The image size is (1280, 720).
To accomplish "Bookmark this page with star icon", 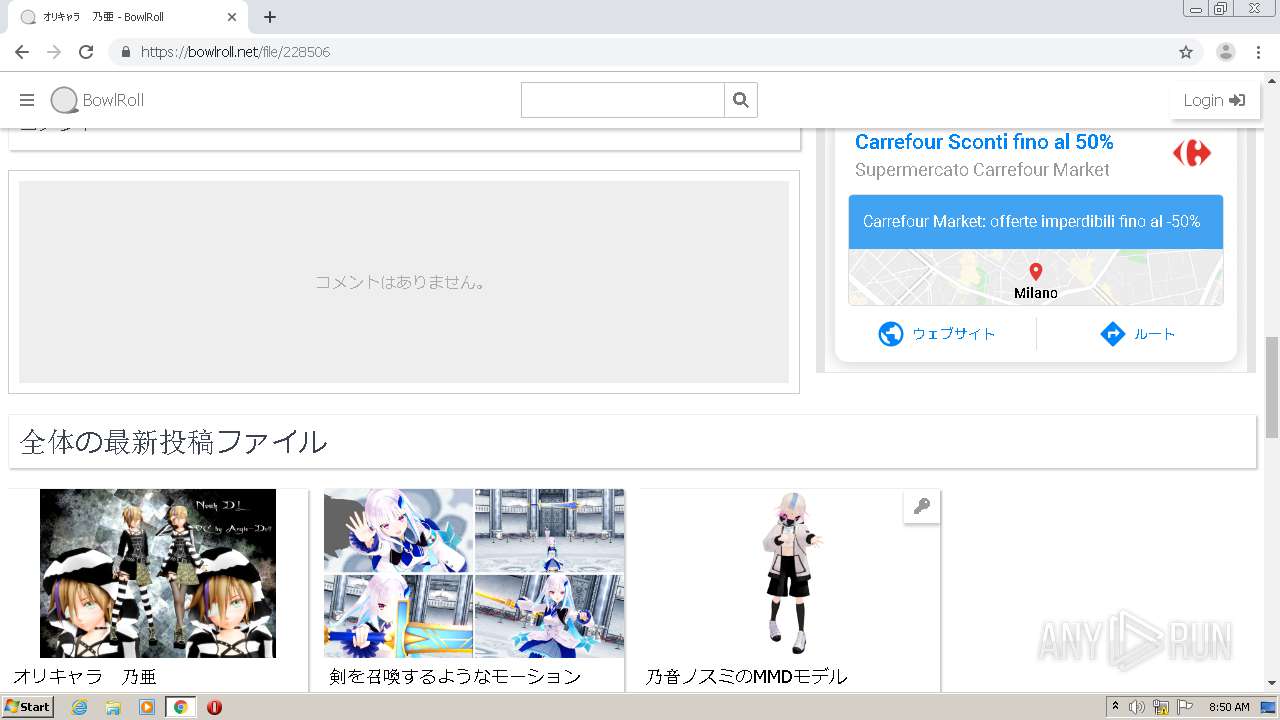I will [1186, 52].
